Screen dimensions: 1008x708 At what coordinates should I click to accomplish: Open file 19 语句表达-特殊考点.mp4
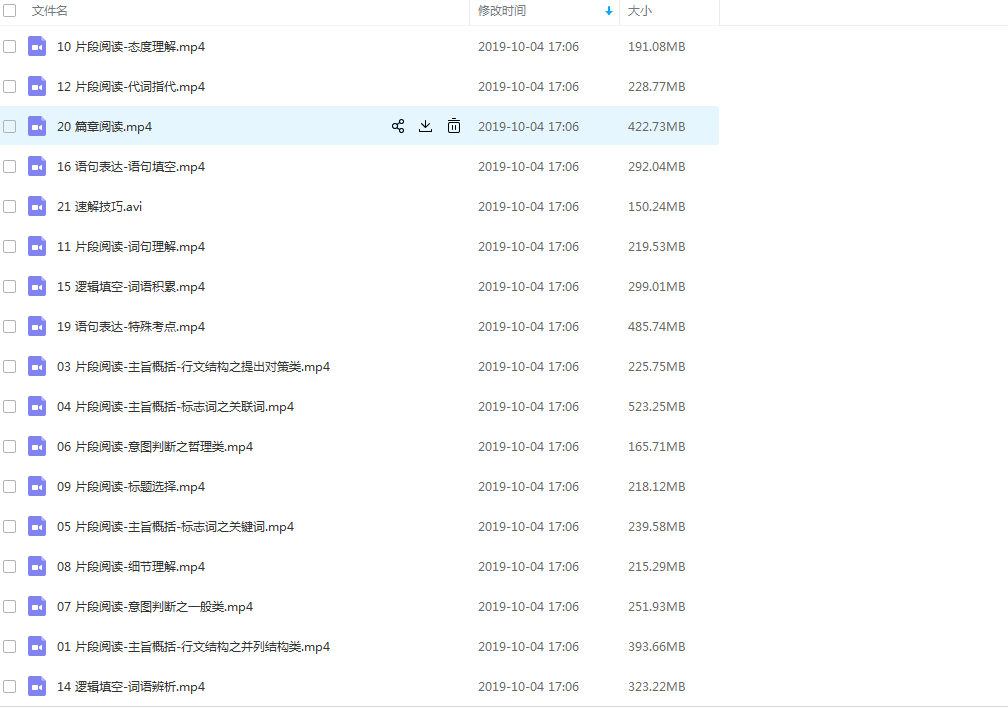(x=130, y=326)
